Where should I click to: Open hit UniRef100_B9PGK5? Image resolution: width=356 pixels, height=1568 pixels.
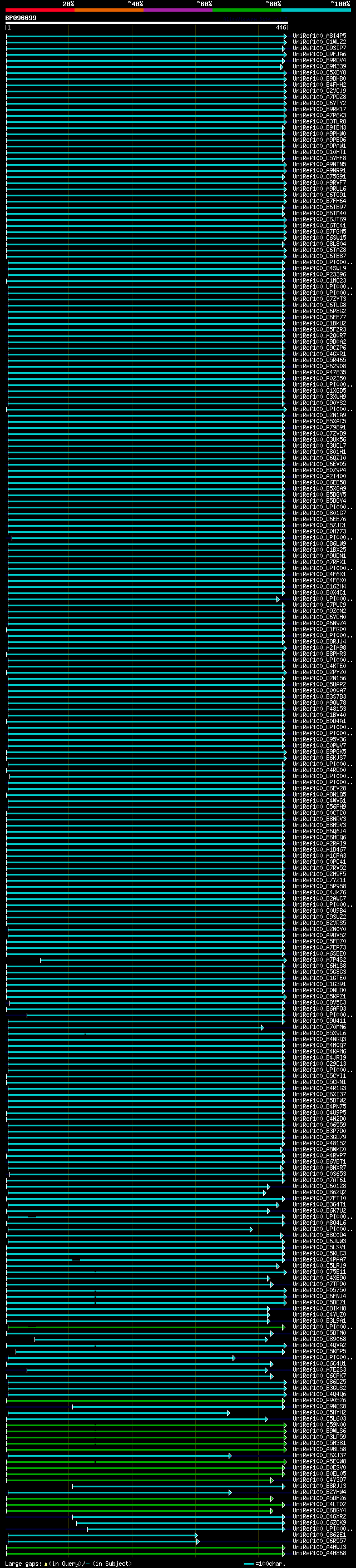point(319,752)
